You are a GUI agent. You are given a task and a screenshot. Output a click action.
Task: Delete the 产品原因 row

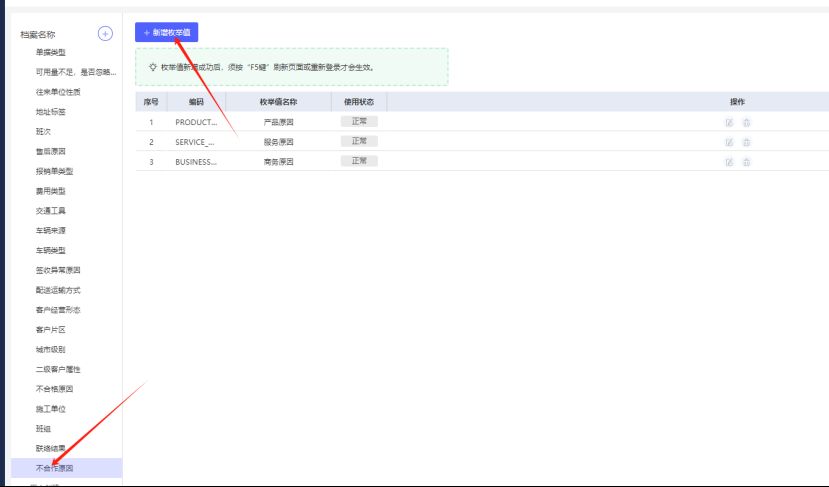pyautogui.click(x=746, y=122)
